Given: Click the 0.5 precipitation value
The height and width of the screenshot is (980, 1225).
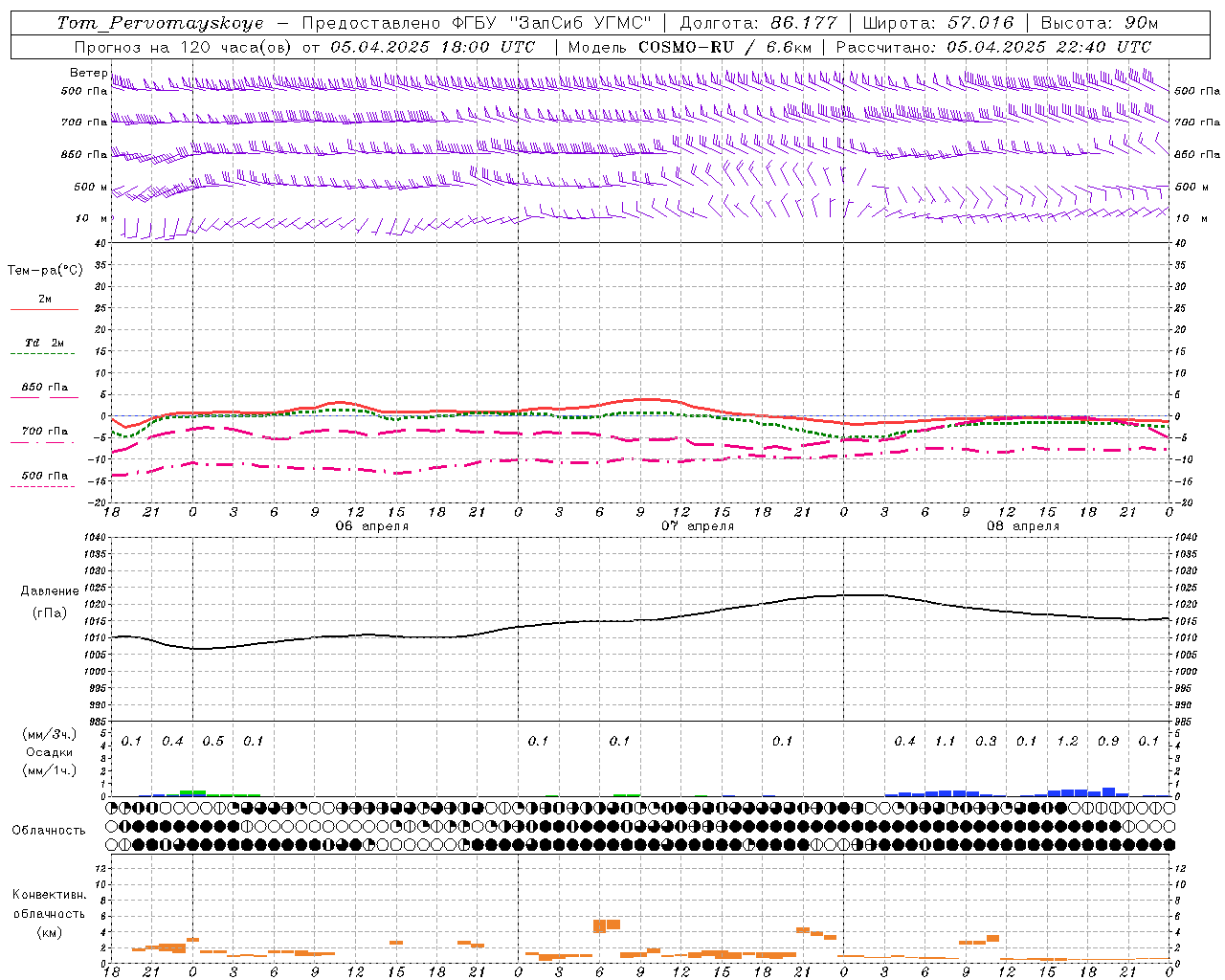Looking at the screenshot, I should pos(212,742).
